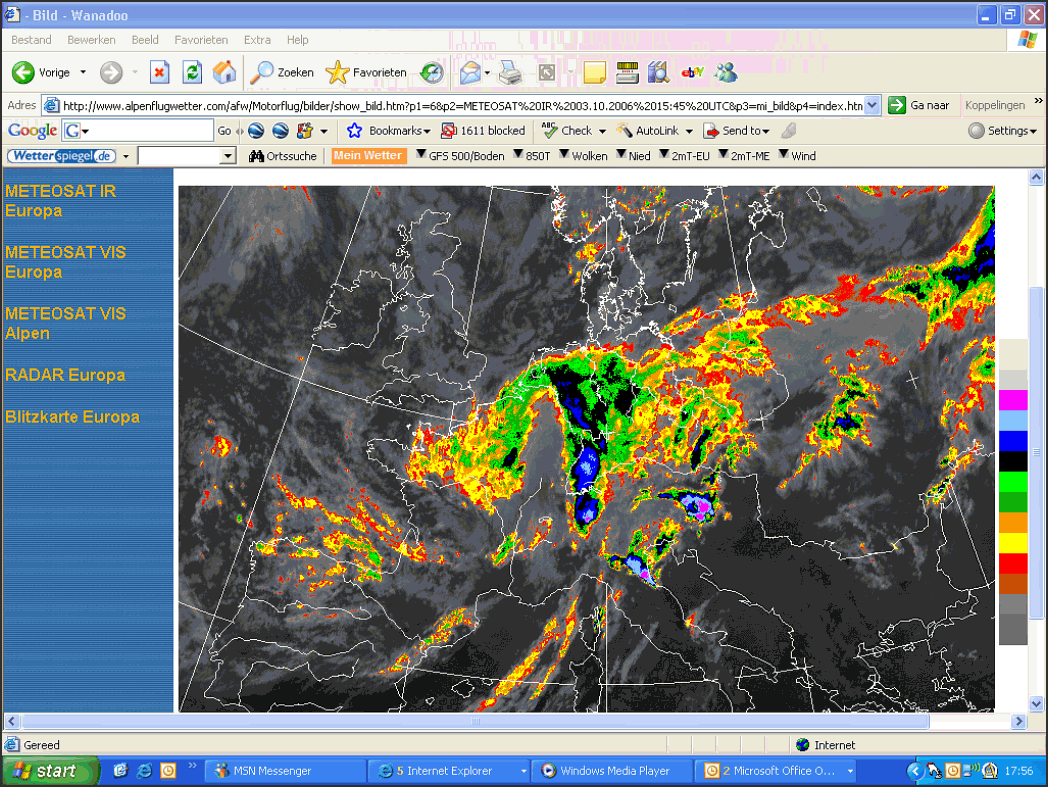The image size is (1048, 787).
Task: Toggle the 1611 blocked popup blocker
Action: click(484, 130)
